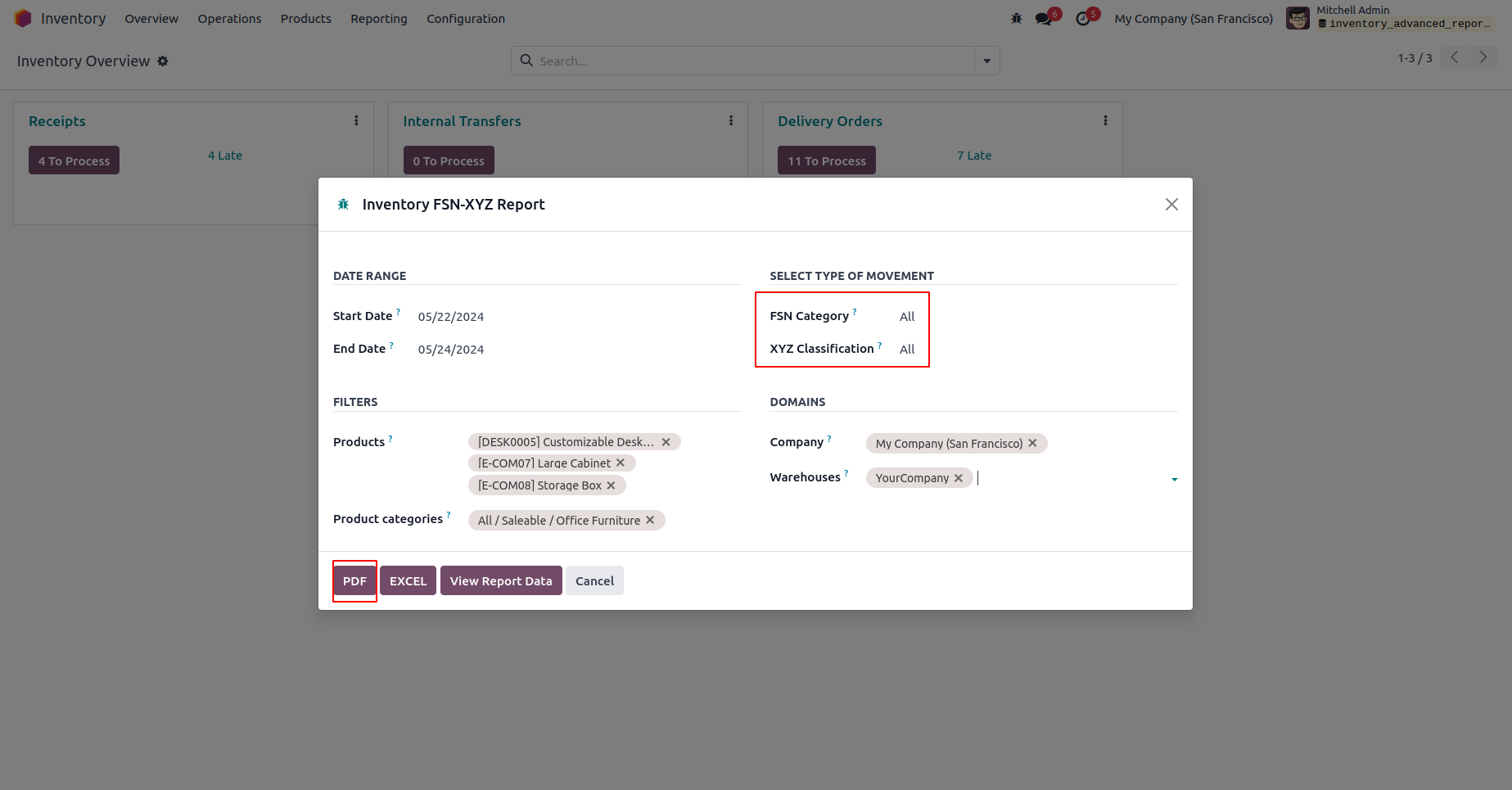Open the Operations menu

[x=229, y=19]
